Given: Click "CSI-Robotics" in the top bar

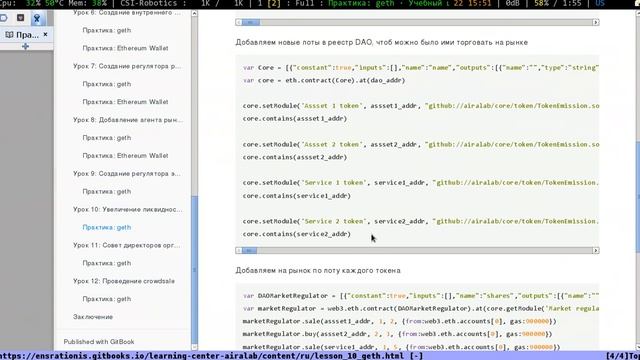Looking at the screenshot, I should click(149, 4).
